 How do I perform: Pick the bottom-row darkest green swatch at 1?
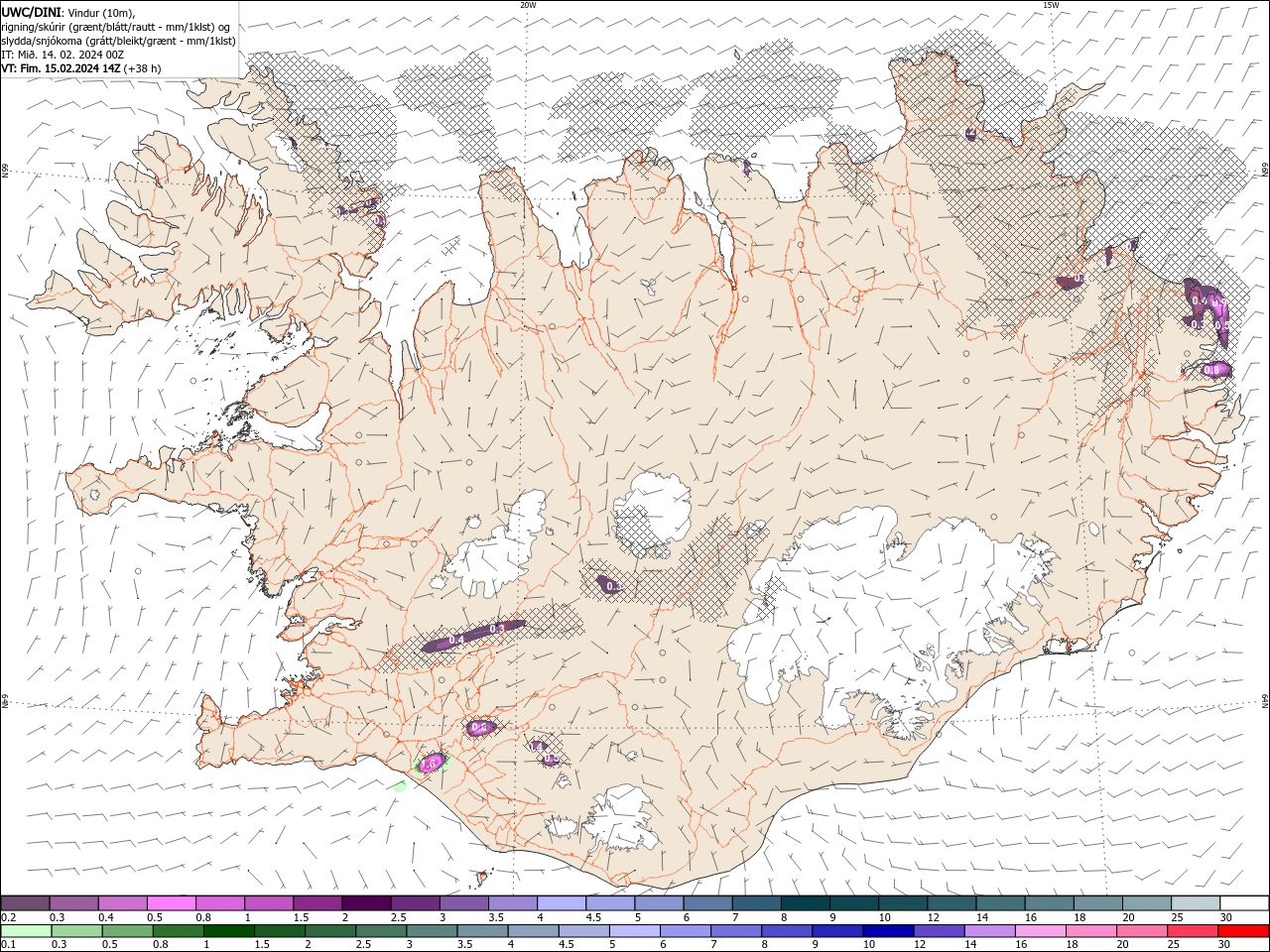tap(229, 931)
